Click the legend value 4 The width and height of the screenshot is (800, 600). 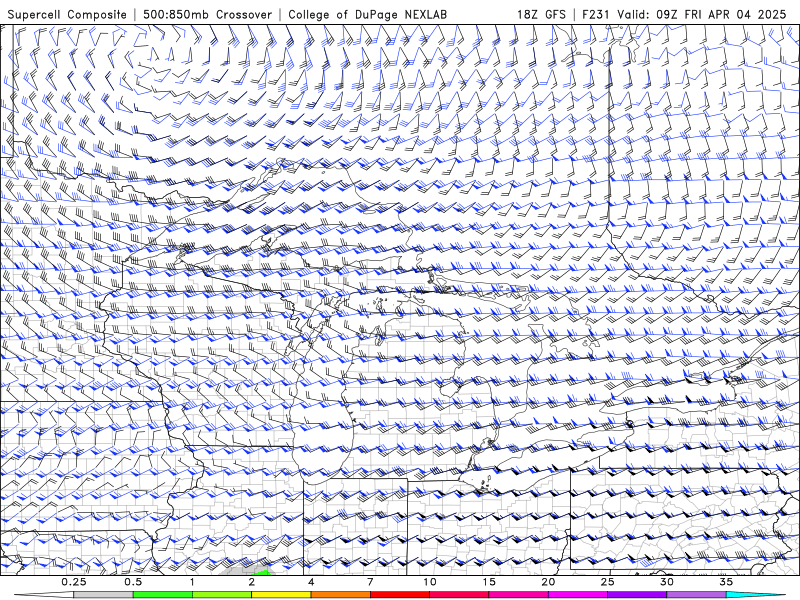(311, 582)
